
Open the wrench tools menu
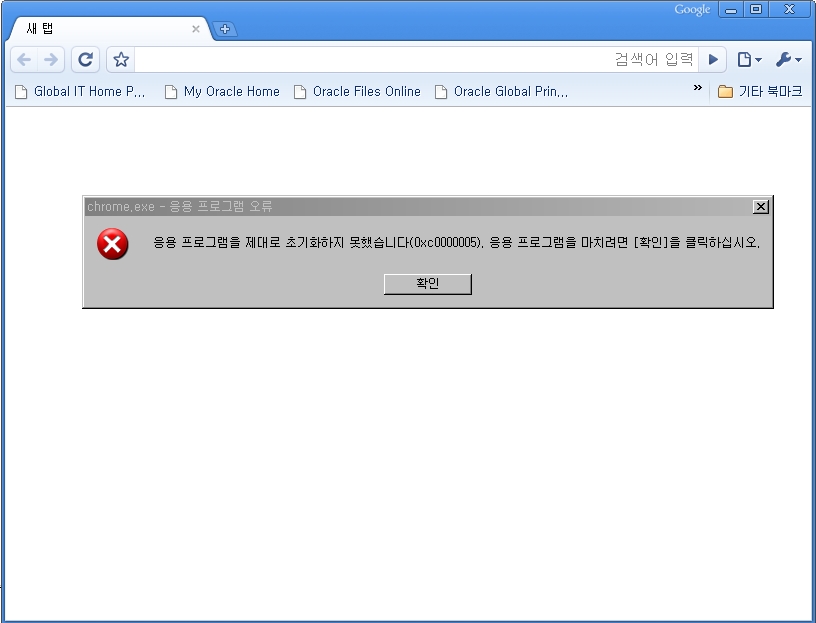coord(788,60)
